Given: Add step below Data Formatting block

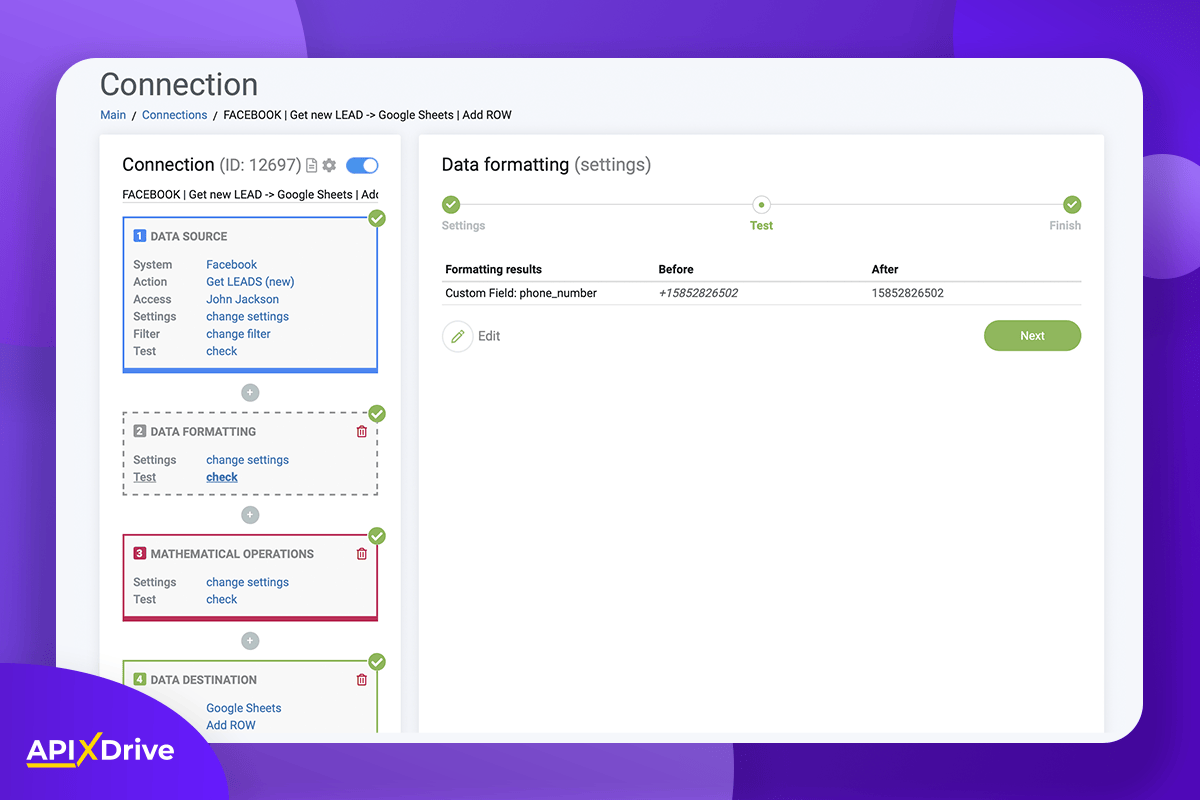Looking at the screenshot, I should [250, 515].
